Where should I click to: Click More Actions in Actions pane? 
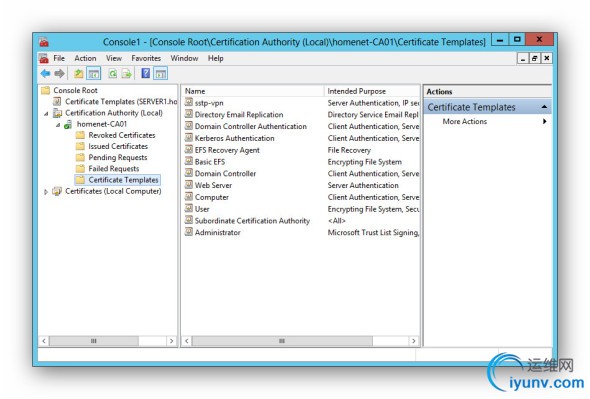coord(465,121)
